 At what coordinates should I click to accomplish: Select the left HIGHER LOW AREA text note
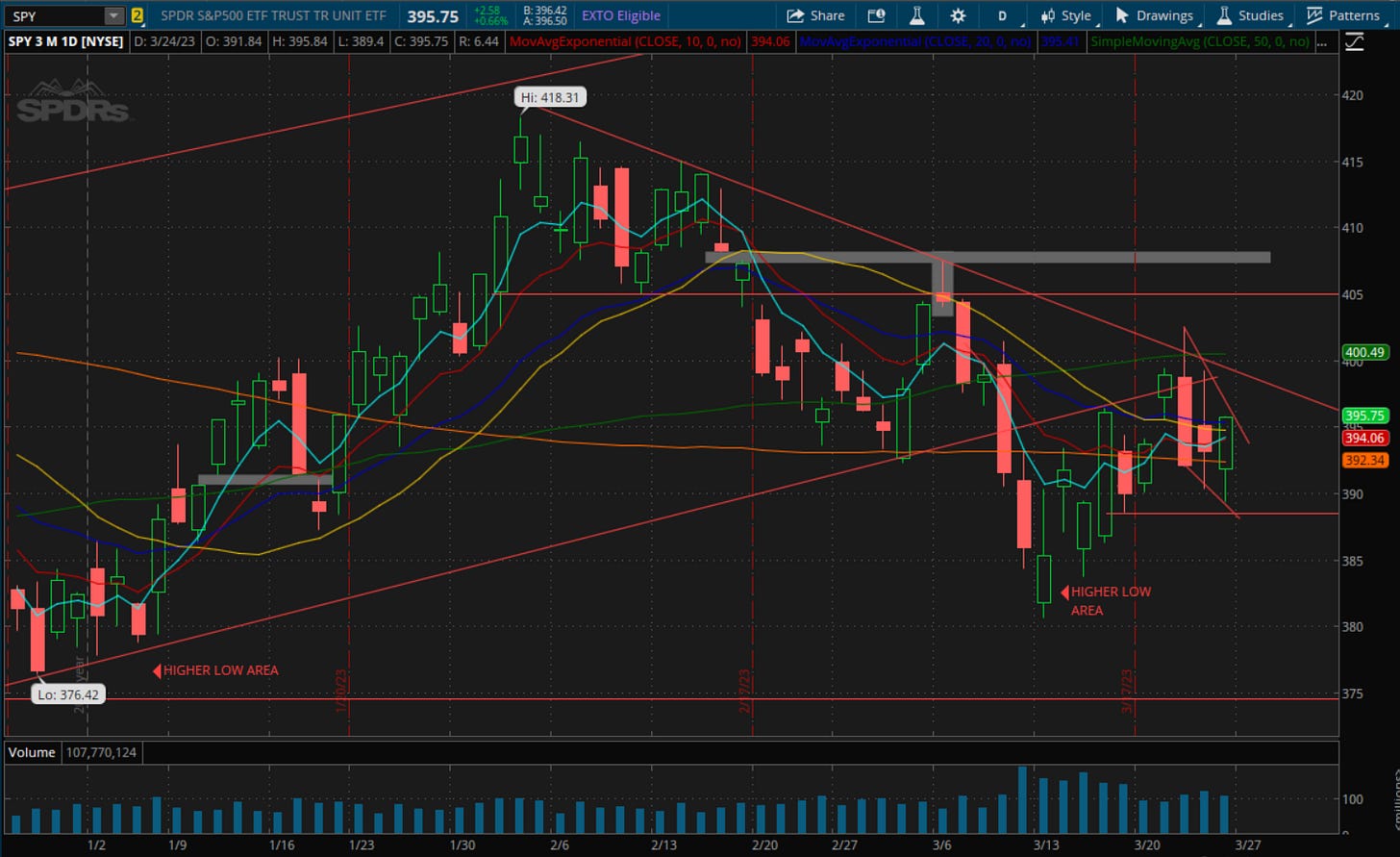(x=220, y=669)
